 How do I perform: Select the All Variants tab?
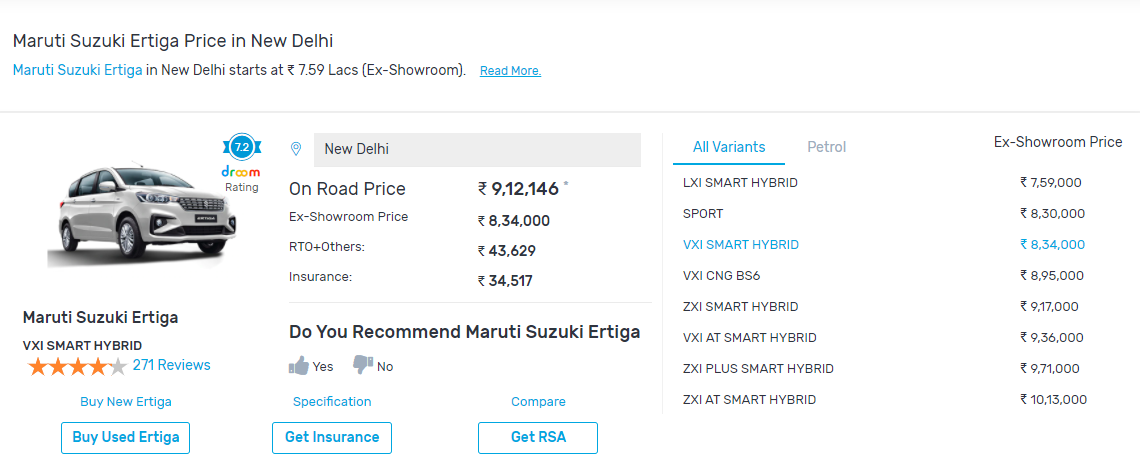pyautogui.click(x=729, y=147)
